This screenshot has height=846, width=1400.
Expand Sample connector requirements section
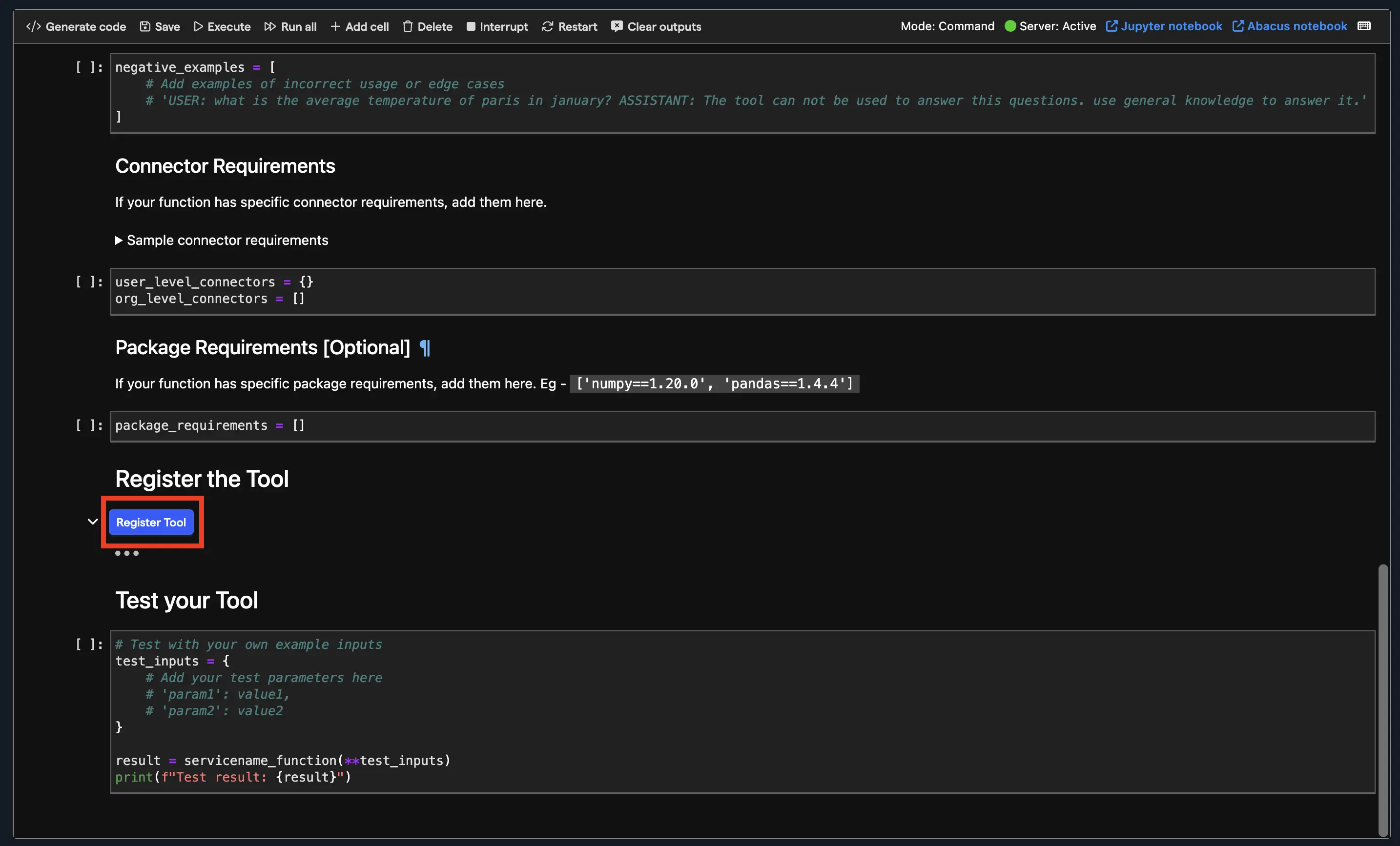coord(119,240)
